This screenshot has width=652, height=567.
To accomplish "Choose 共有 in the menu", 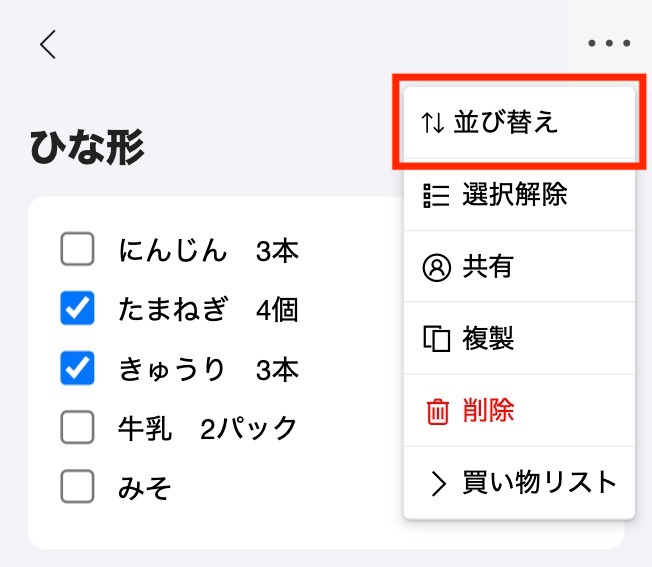I will pyautogui.click(x=519, y=267).
